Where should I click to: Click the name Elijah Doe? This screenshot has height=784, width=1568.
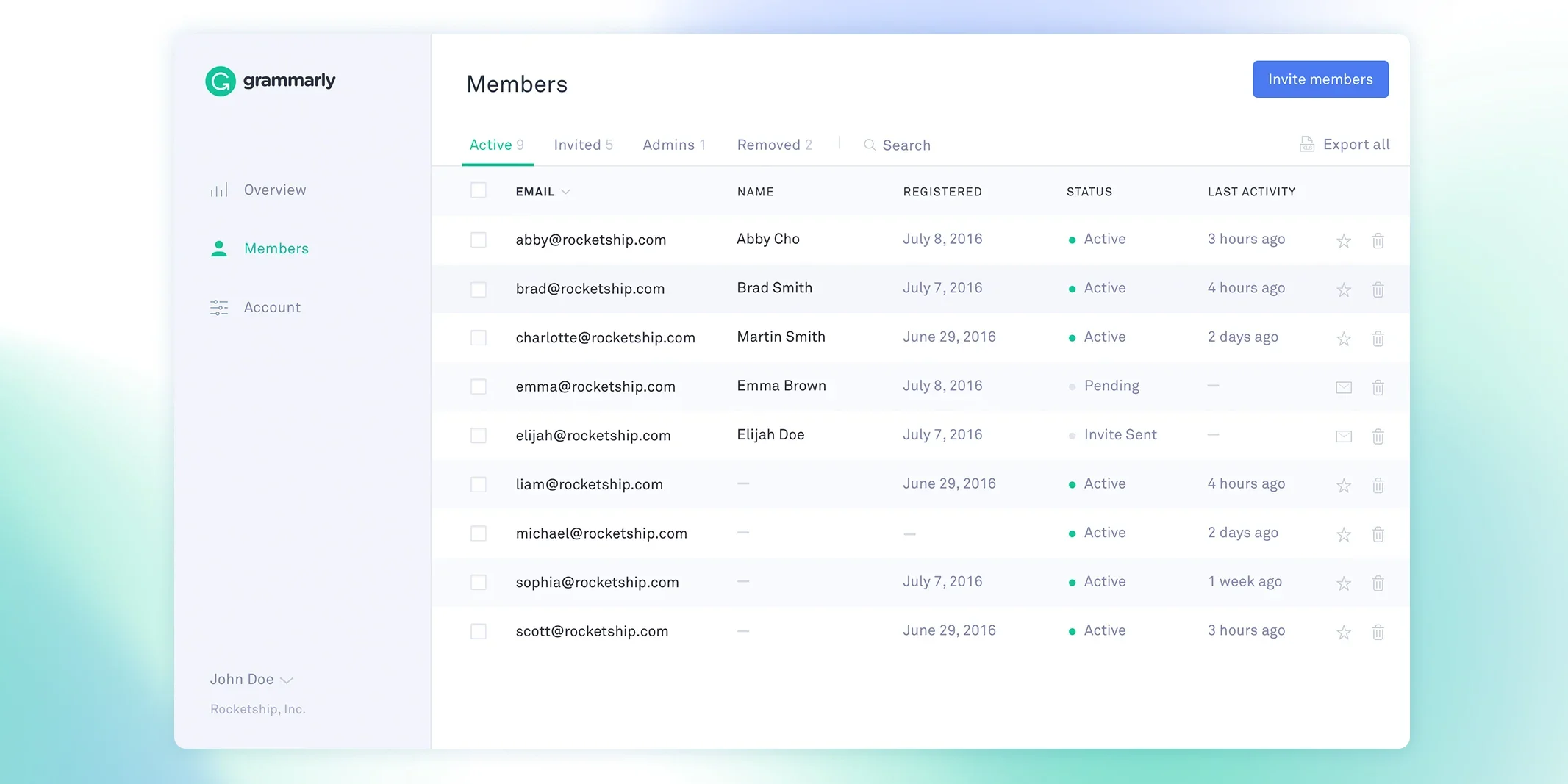pyautogui.click(x=770, y=434)
